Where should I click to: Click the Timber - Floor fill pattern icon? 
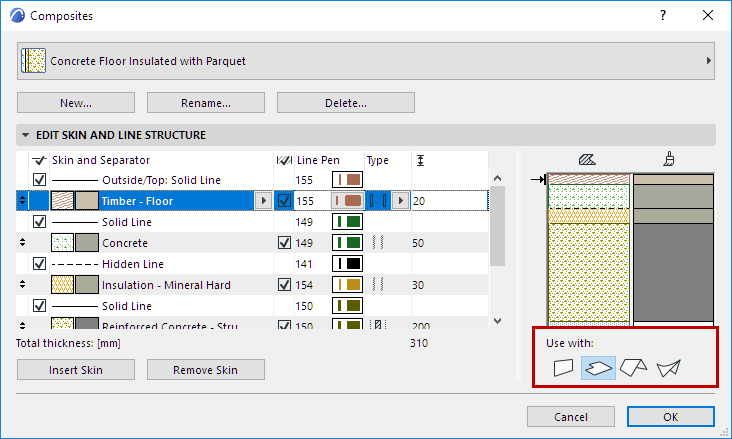pos(62,201)
